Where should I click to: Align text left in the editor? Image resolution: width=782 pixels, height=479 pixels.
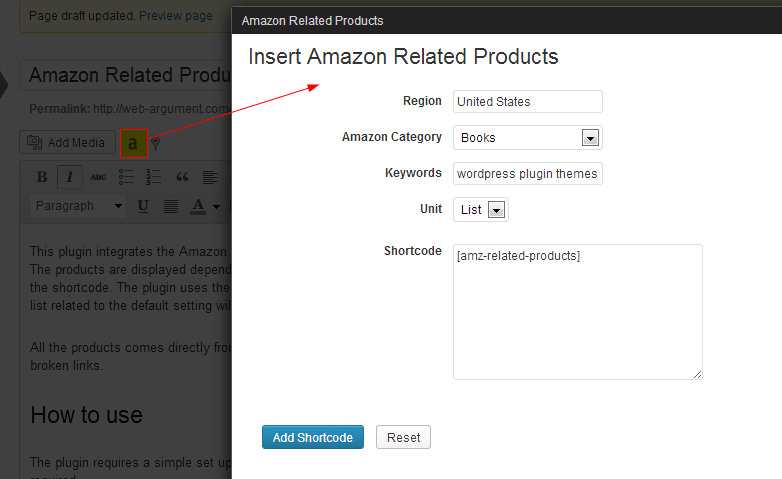210,177
